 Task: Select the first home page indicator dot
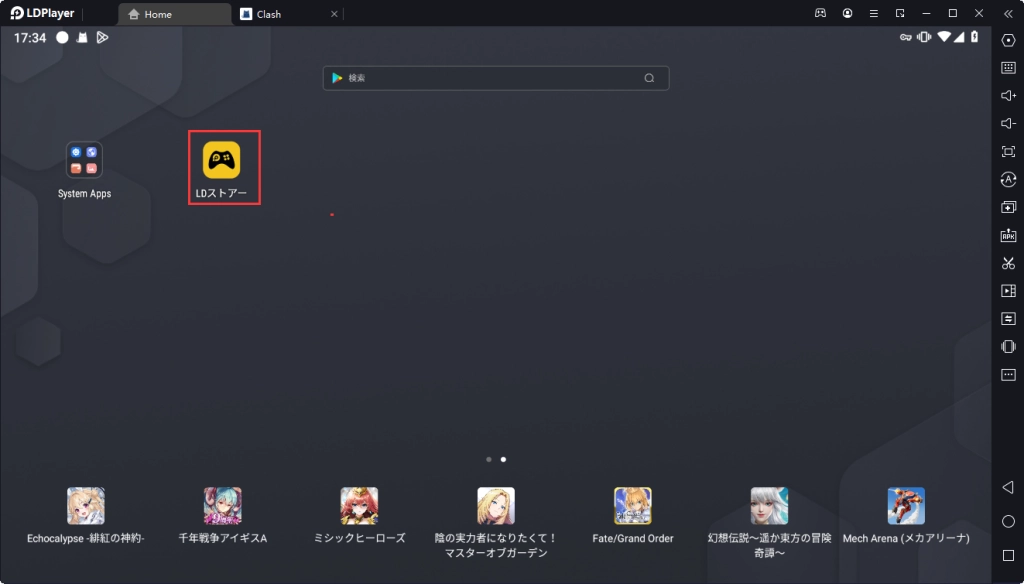pos(488,459)
